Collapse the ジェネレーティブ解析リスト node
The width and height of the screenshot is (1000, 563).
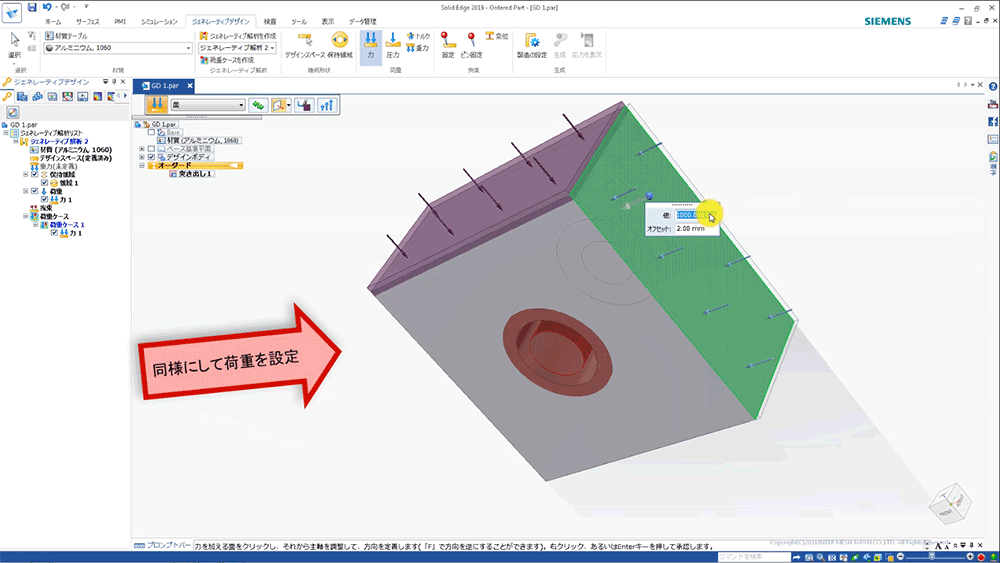(6, 133)
